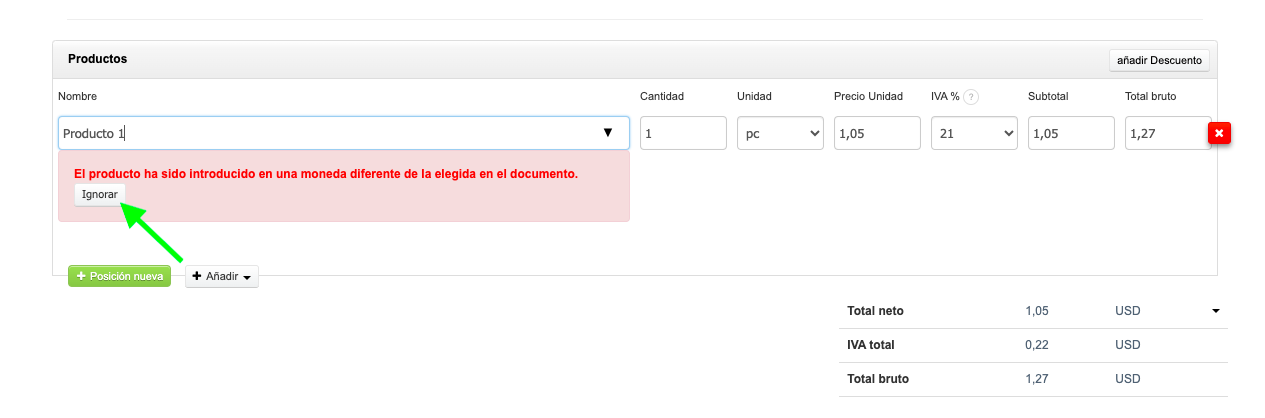Click the Productos panel header
Viewport: 1265px width, 418px height.
pyautogui.click(x=98, y=59)
